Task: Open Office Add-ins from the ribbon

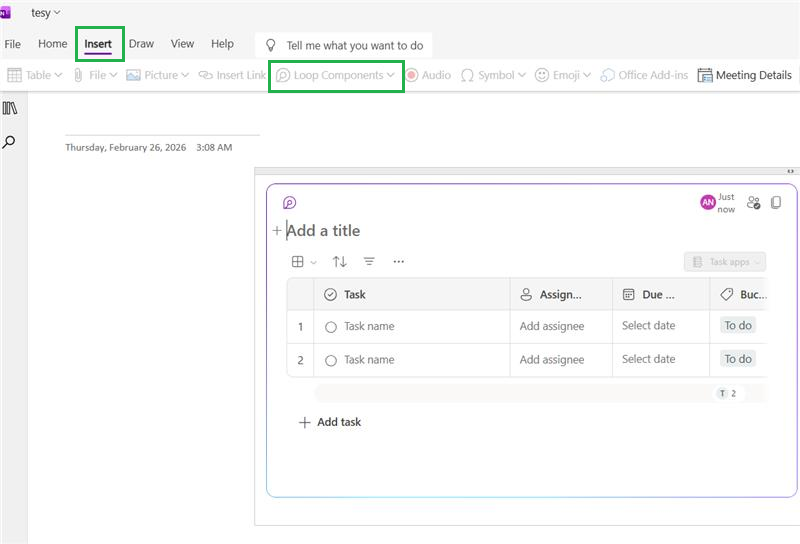Action: 644,75
